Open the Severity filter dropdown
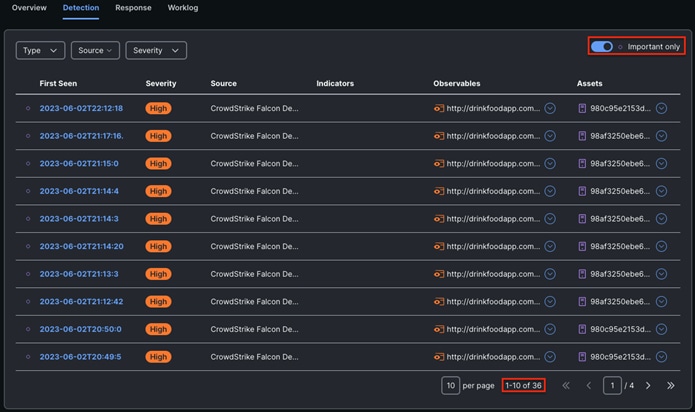695x412 pixels. pyautogui.click(x=156, y=51)
